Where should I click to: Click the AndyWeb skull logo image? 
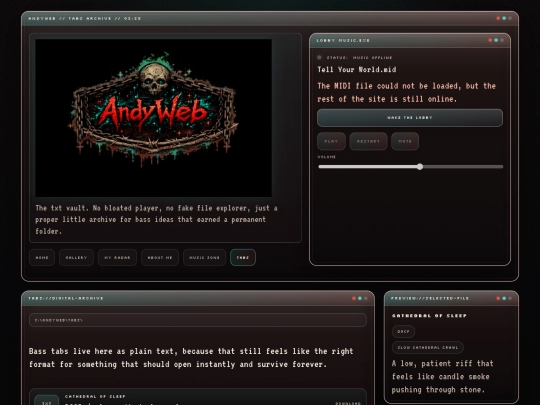click(x=154, y=118)
